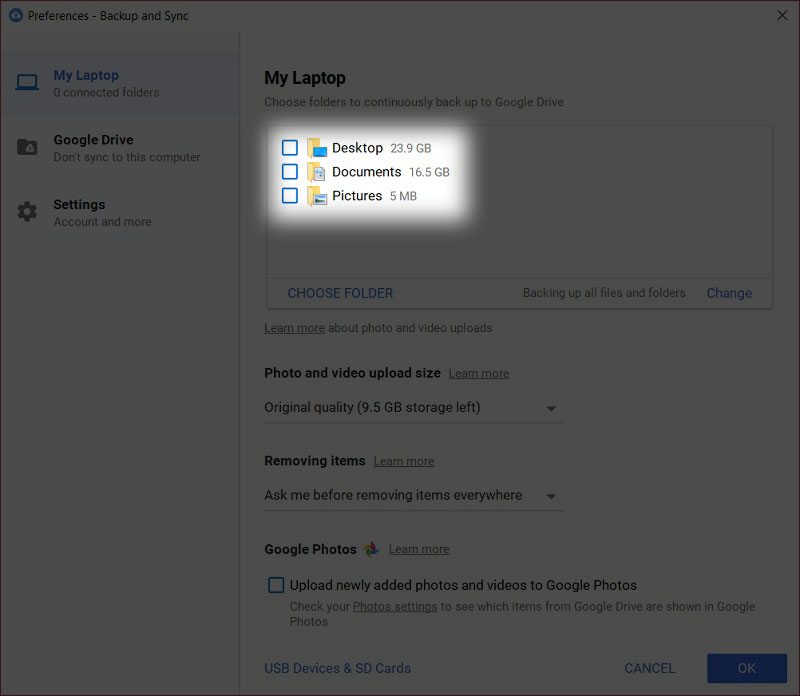Click the Settings gear icon
This screenshot has width=800, height=696.
coord(27,211)
